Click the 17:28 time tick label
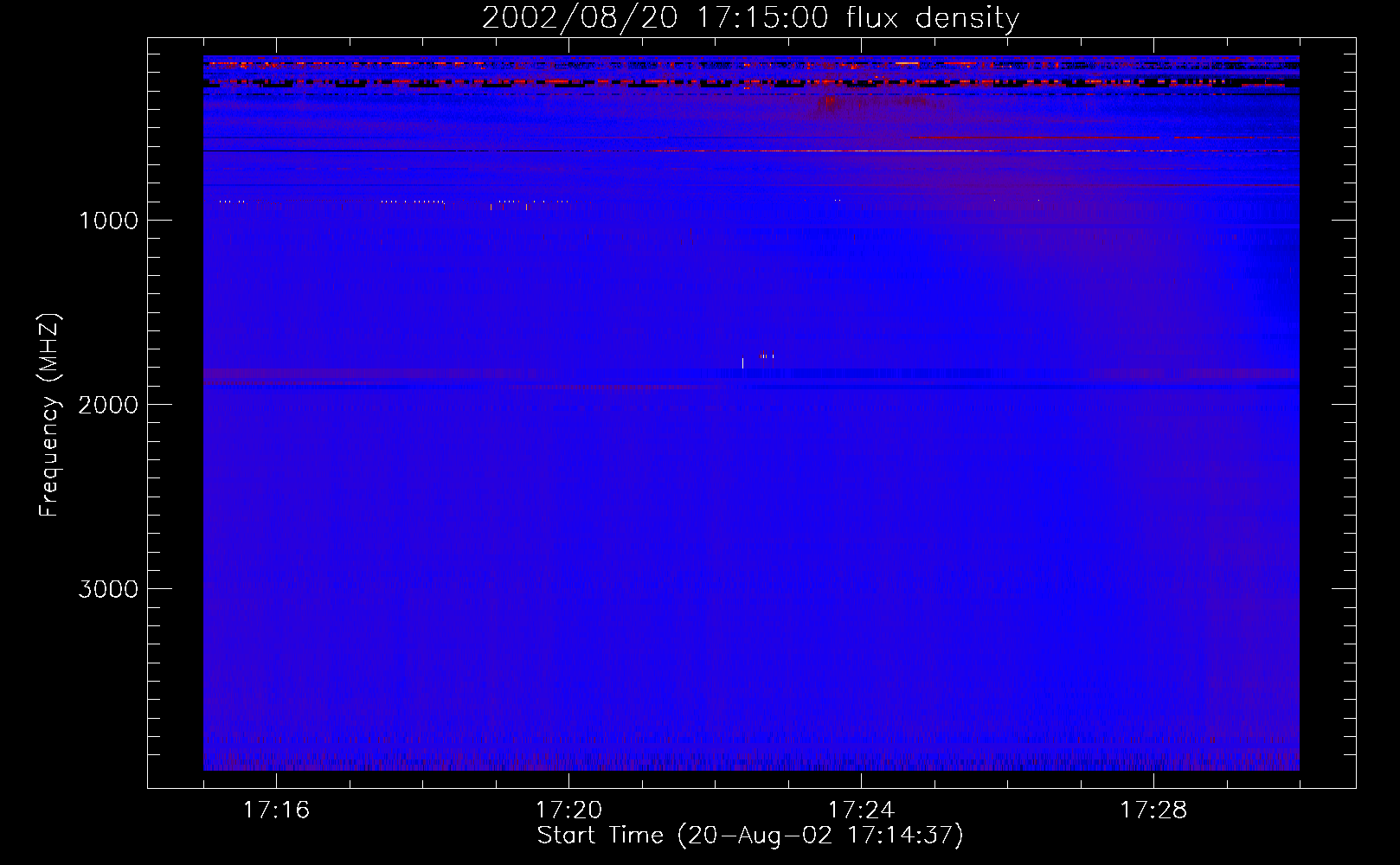This screenshot has height=865, width=1400. (1153, 810)
